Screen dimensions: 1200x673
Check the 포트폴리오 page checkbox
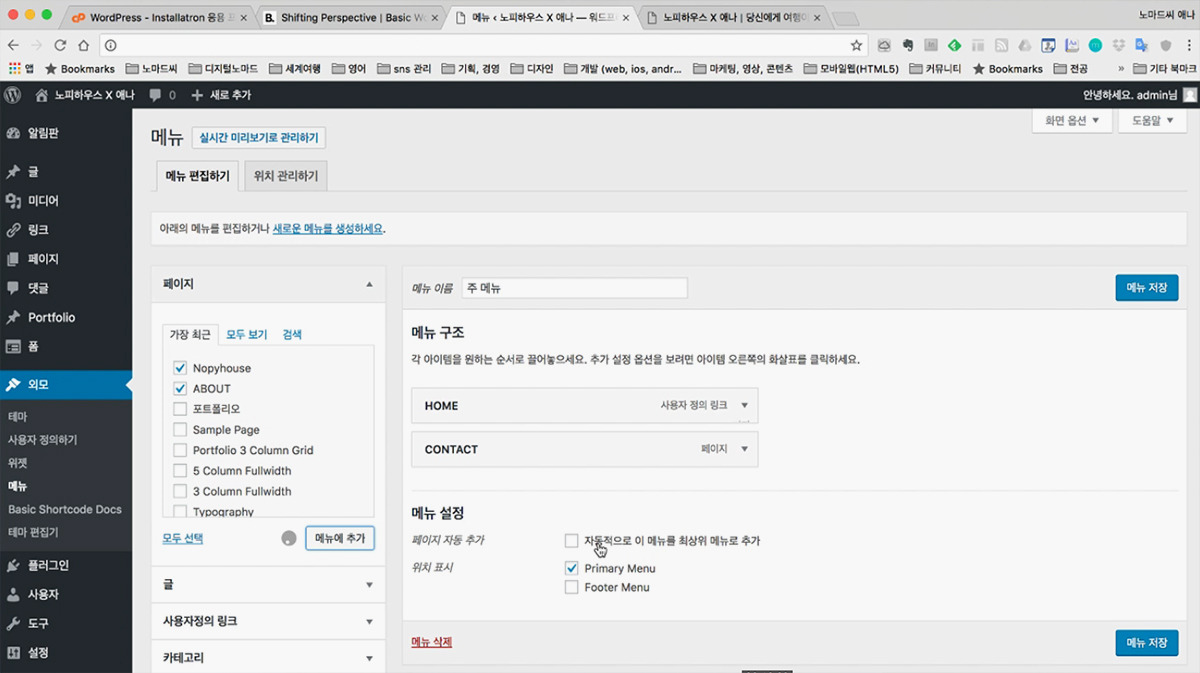point(180,409)
